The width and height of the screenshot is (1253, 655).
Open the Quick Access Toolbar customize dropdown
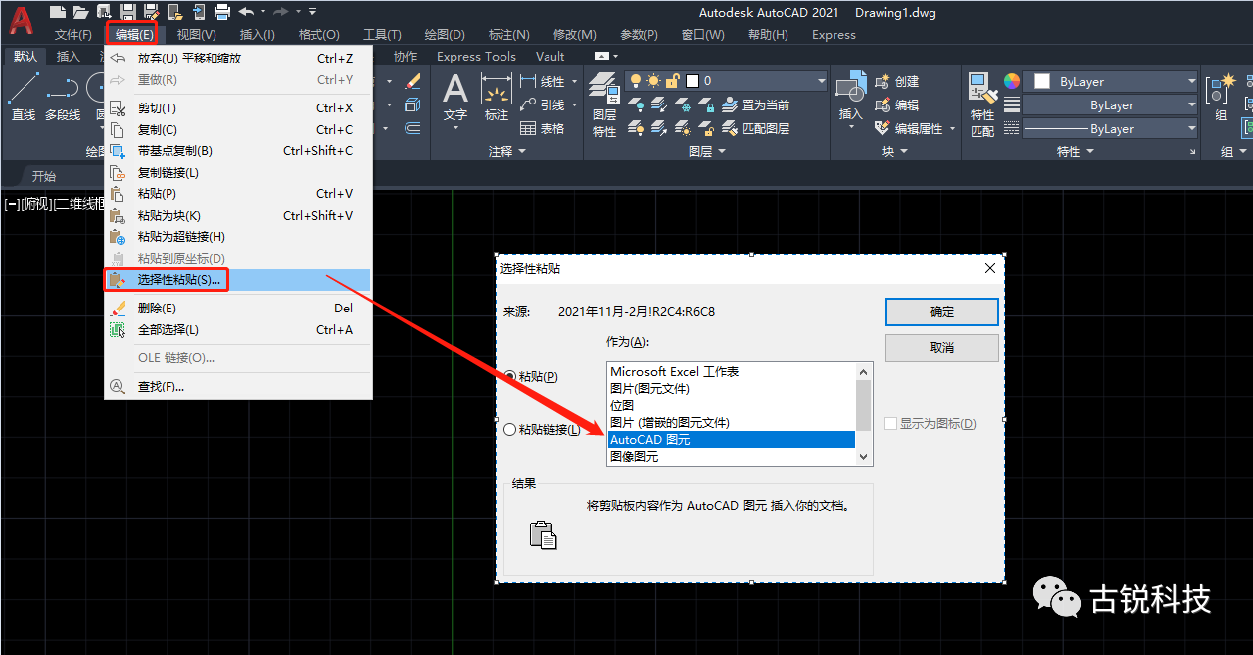[x=313, y=12]
